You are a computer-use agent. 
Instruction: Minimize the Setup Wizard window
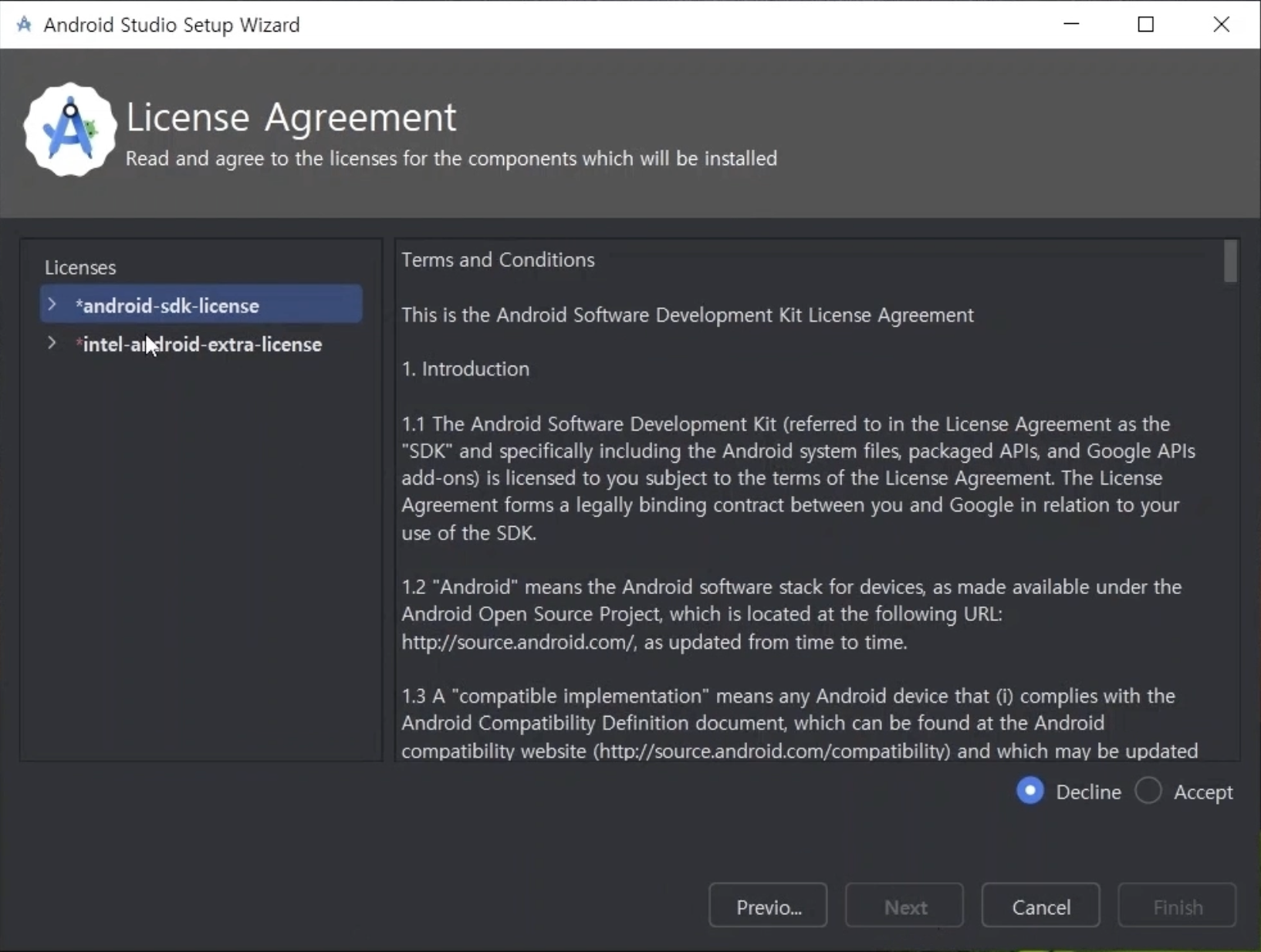click(1071, 24)
